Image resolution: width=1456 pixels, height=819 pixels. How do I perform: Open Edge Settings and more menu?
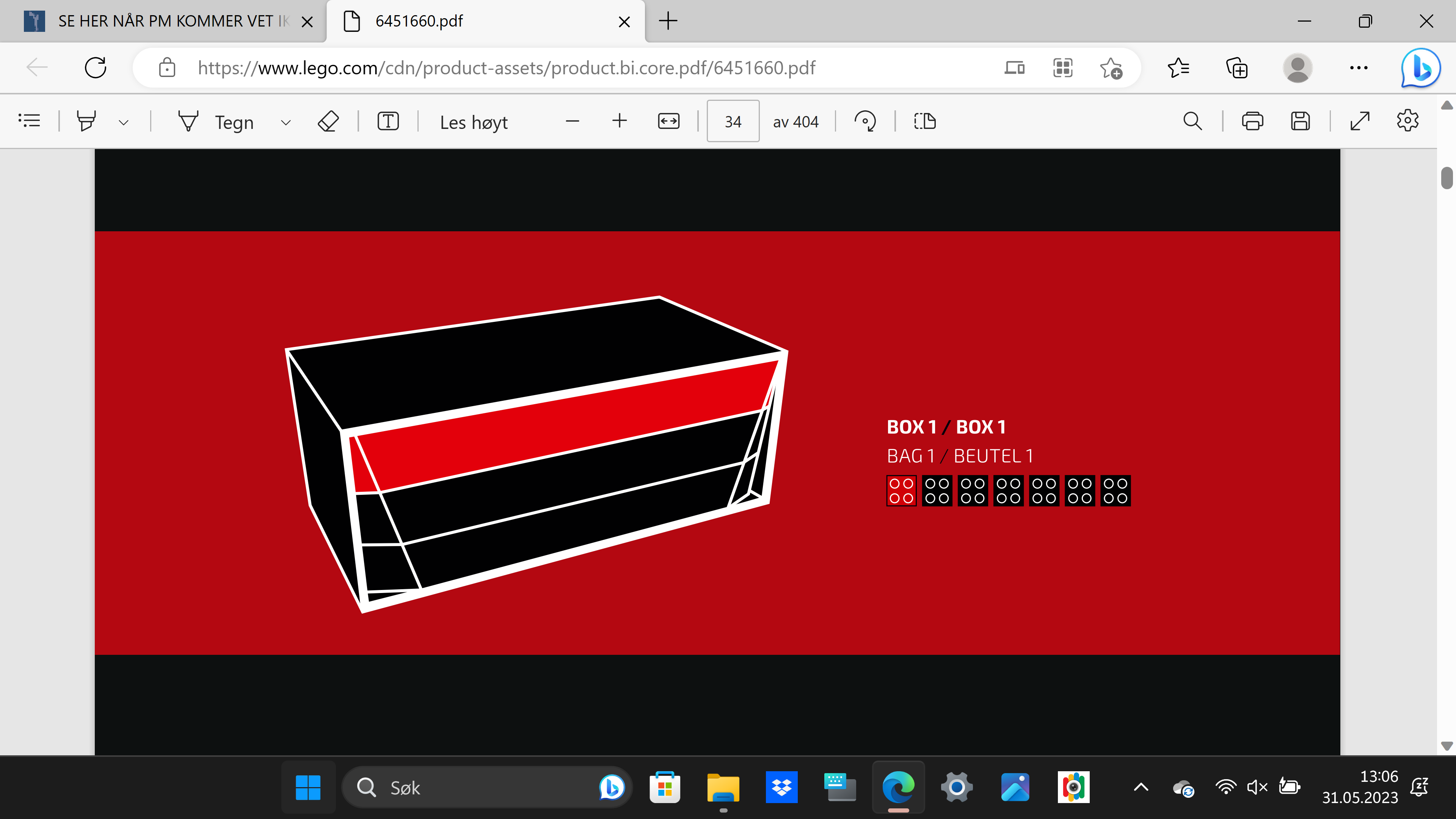tap(1359, 68)
